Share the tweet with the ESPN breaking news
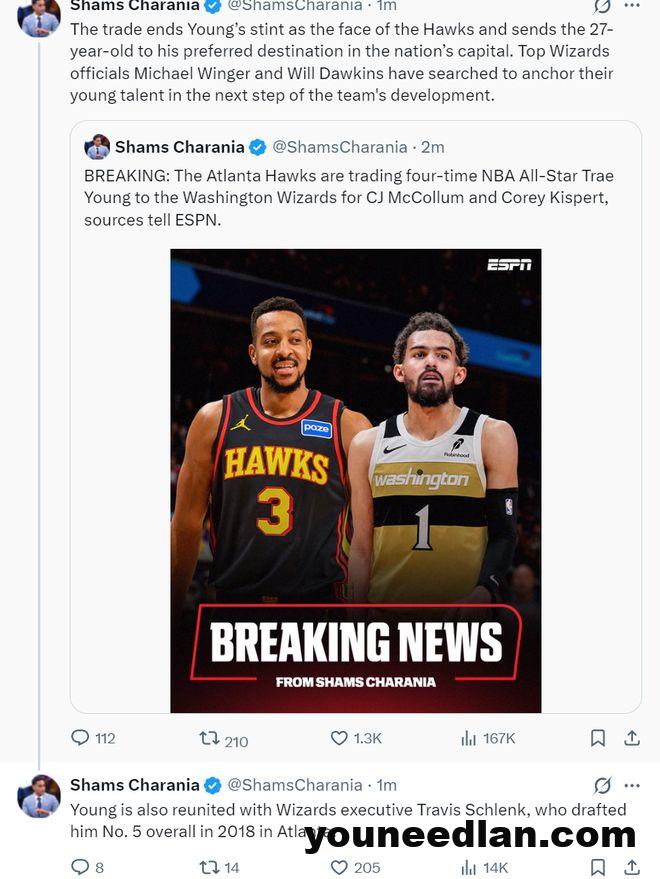The width and height of the screenshot is (660, 879). 632,738
